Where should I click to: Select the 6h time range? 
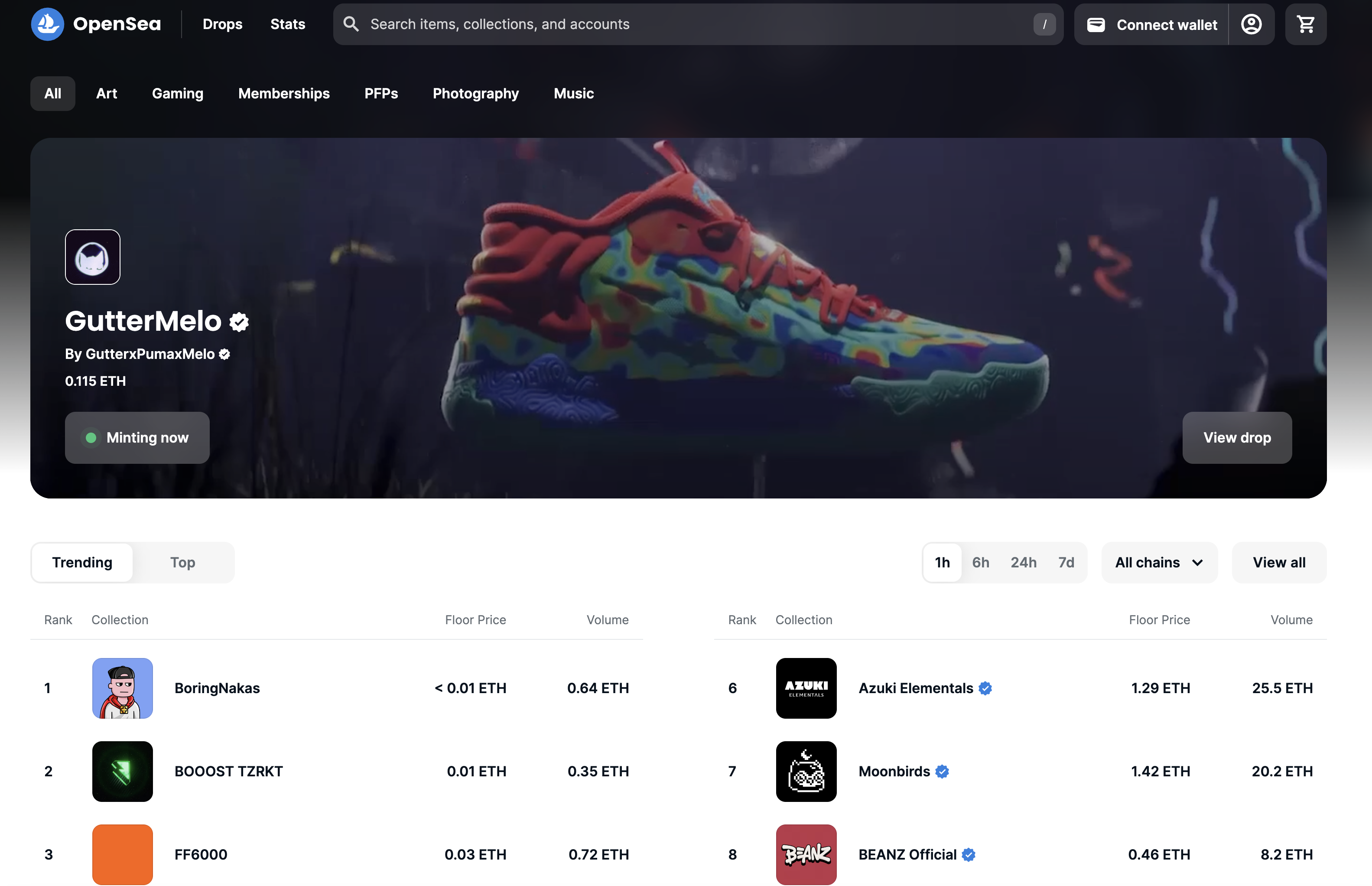tap(980, 562)
